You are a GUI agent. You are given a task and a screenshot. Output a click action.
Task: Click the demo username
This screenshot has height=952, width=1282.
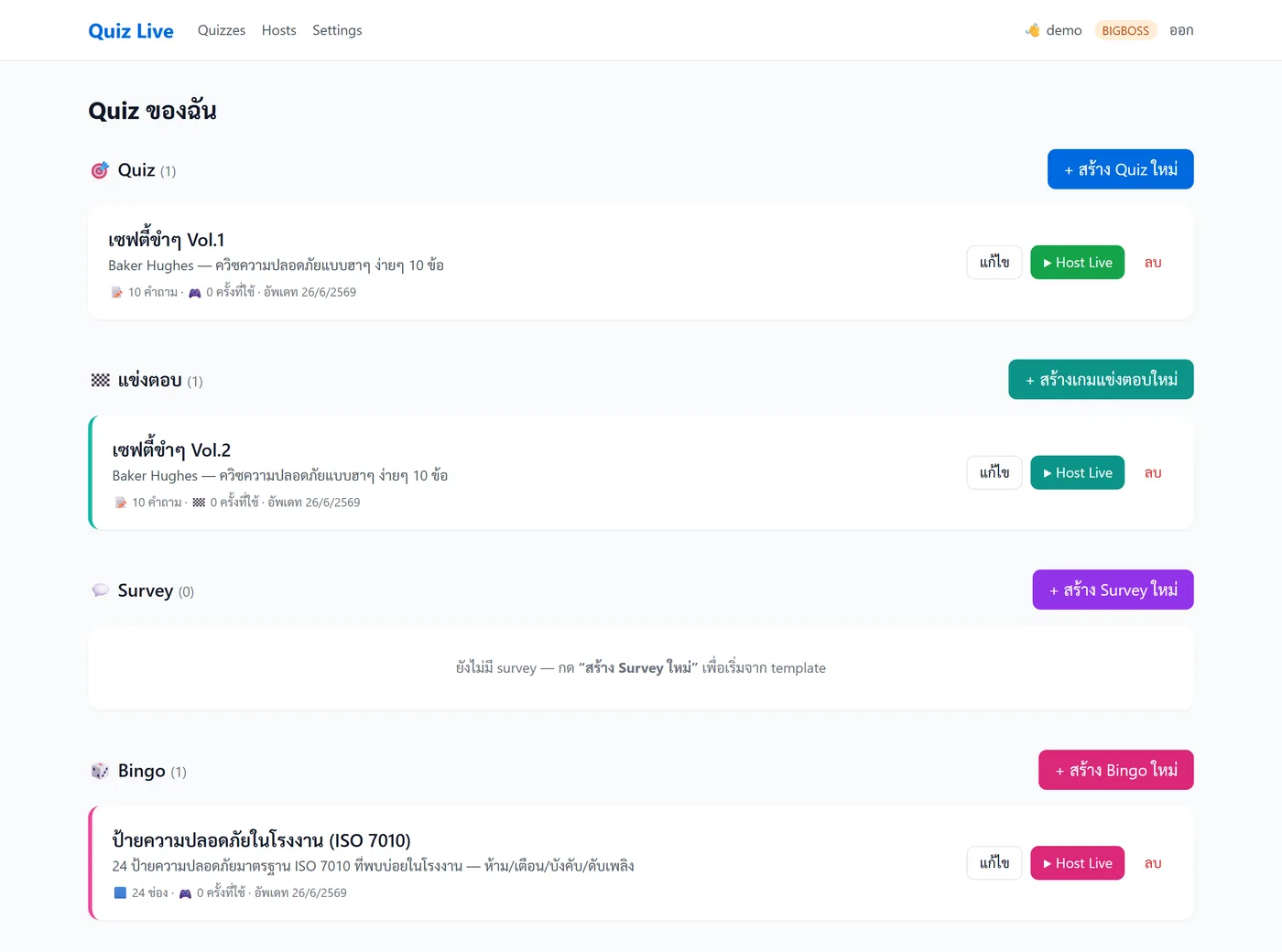[1064, 30]
